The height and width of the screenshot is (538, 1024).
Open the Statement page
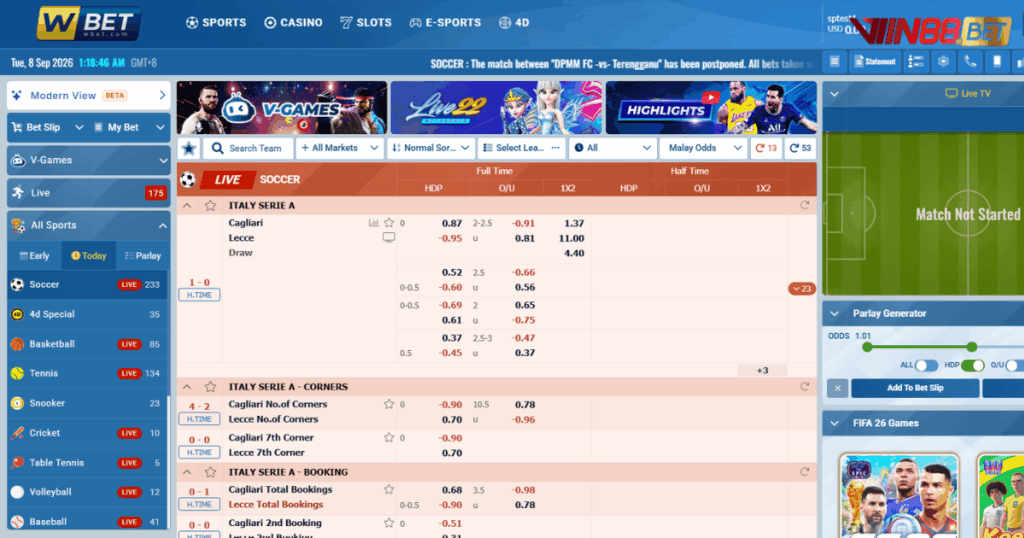pyautogui.click(x=875, y=62)
